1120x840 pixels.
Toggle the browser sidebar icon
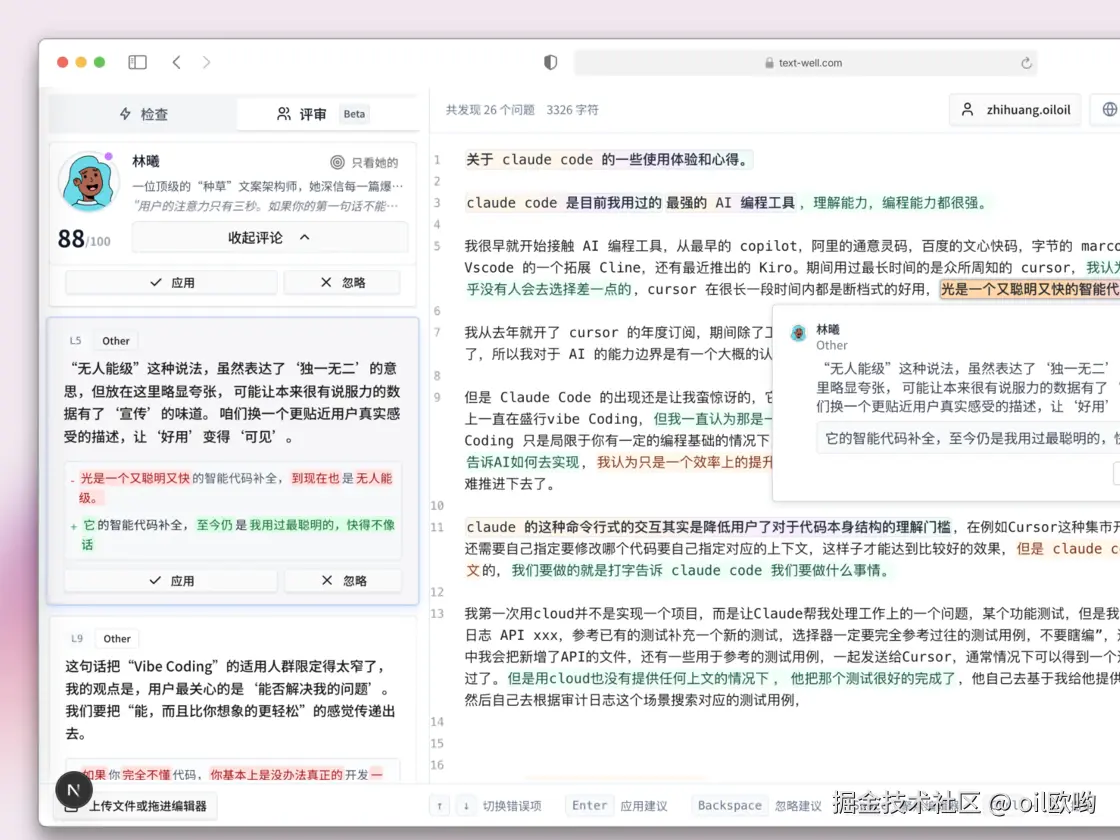[137, 62]
